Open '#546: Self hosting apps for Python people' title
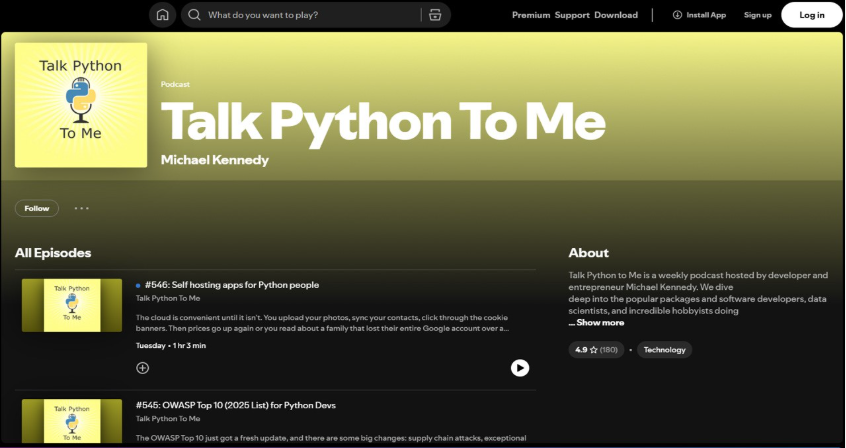This screenshot has width=846, height=448. (232, 285)
